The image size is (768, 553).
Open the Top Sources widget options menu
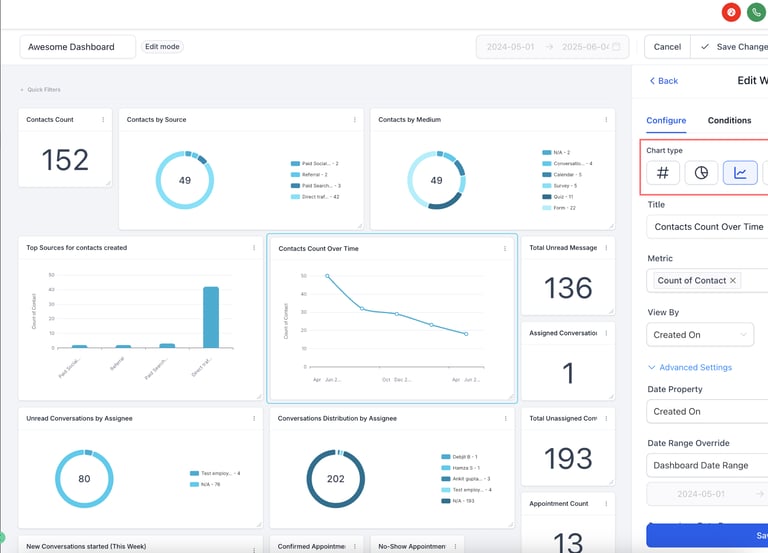click(x=254, y=247)
